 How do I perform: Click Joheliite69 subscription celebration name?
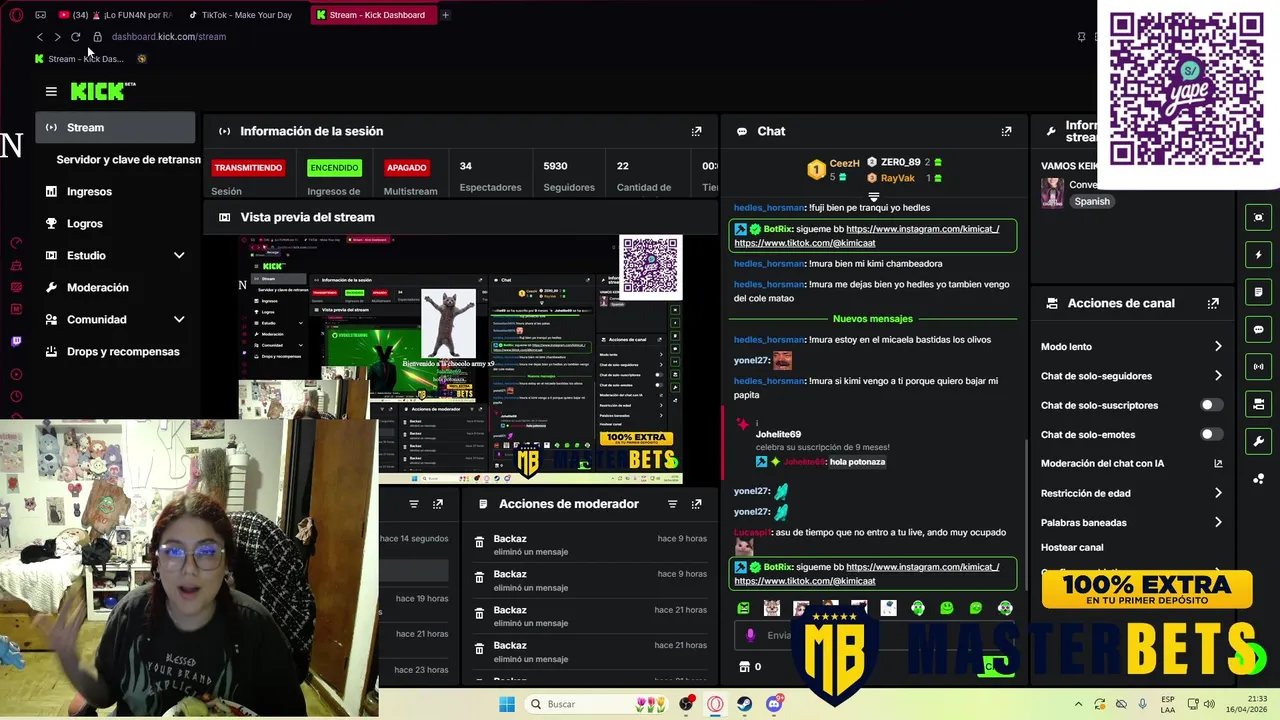[778, 435]
